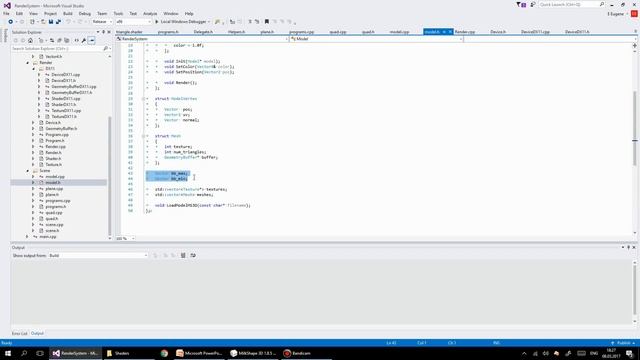Select GeometryBuffer.h in Solution Explorer

[x=61, y=129]
